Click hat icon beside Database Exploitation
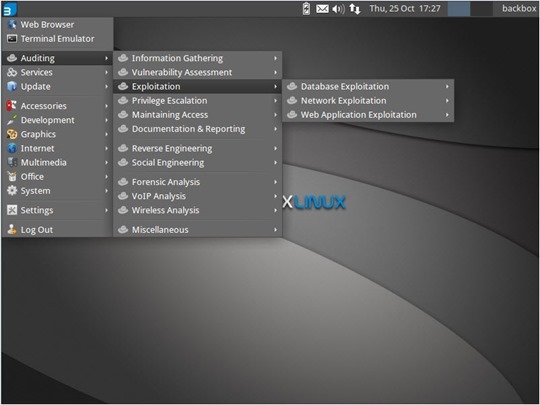Viewport: 540px width, 405px height. tap(292, 86)
